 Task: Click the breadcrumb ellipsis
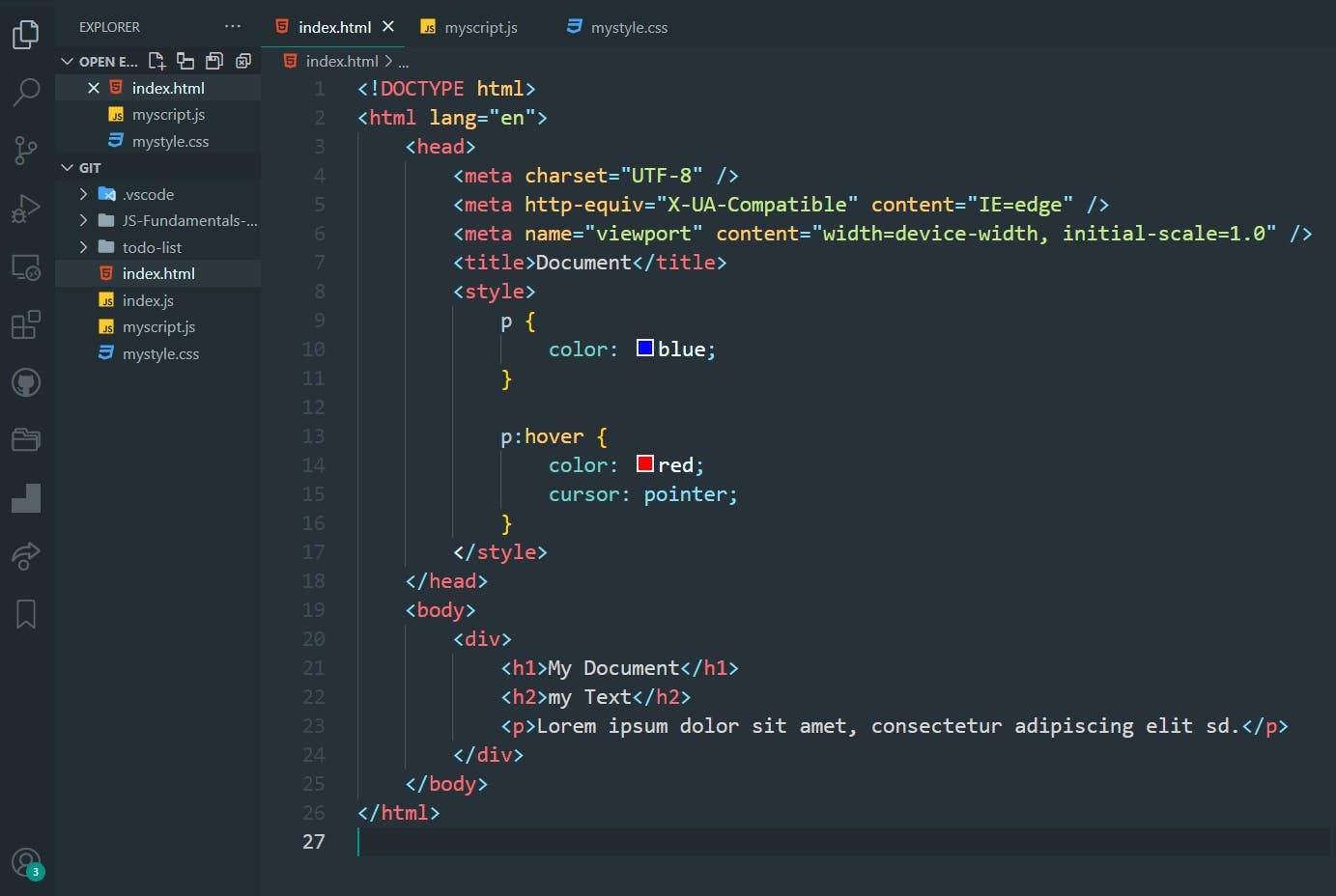point(404,62)
